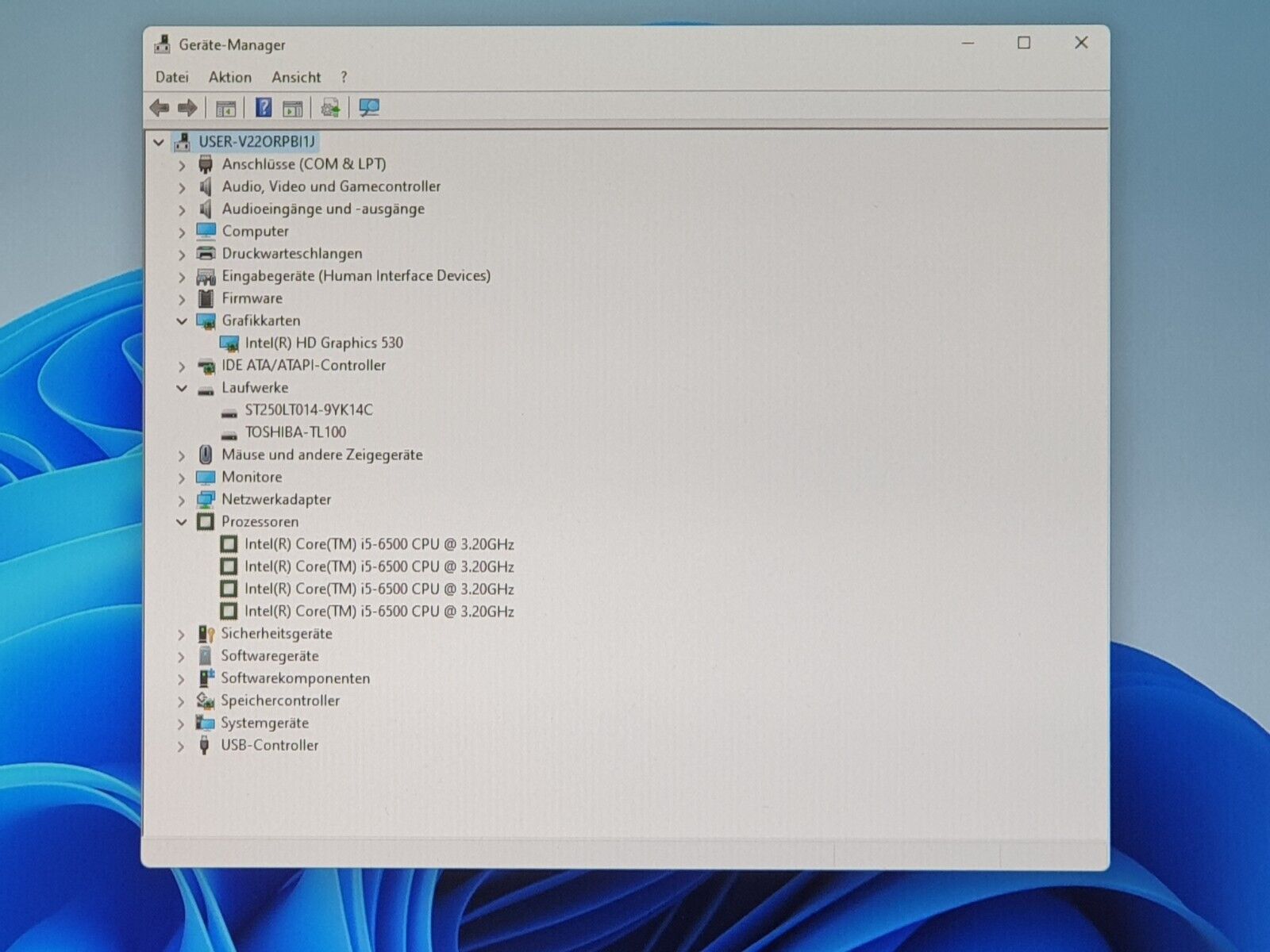Open the Ansicht menu
The image size is (1270, 952).
point(296,77)
